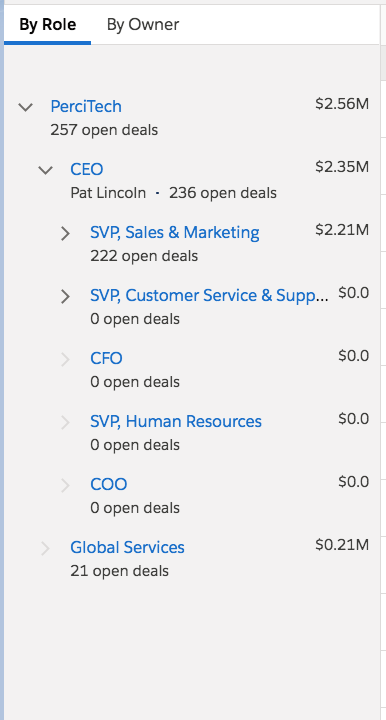
Task: Click the chevron beside COO
Action: click(x=65, y=485)
